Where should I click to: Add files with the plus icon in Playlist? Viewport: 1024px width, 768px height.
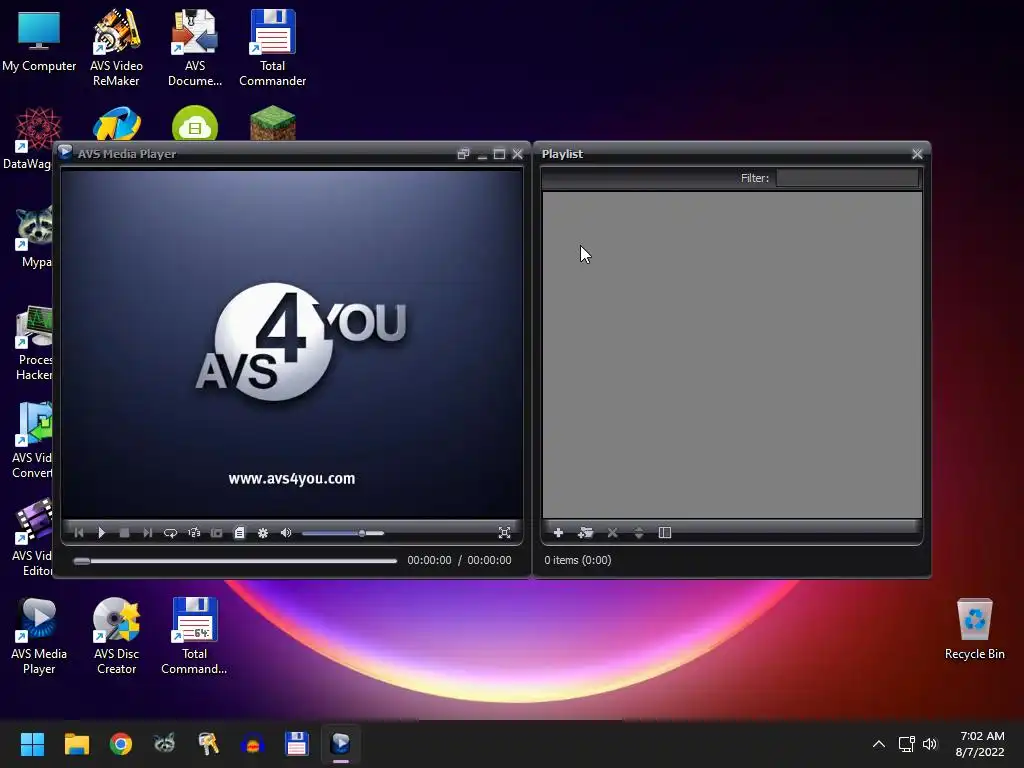coord(558,533)
